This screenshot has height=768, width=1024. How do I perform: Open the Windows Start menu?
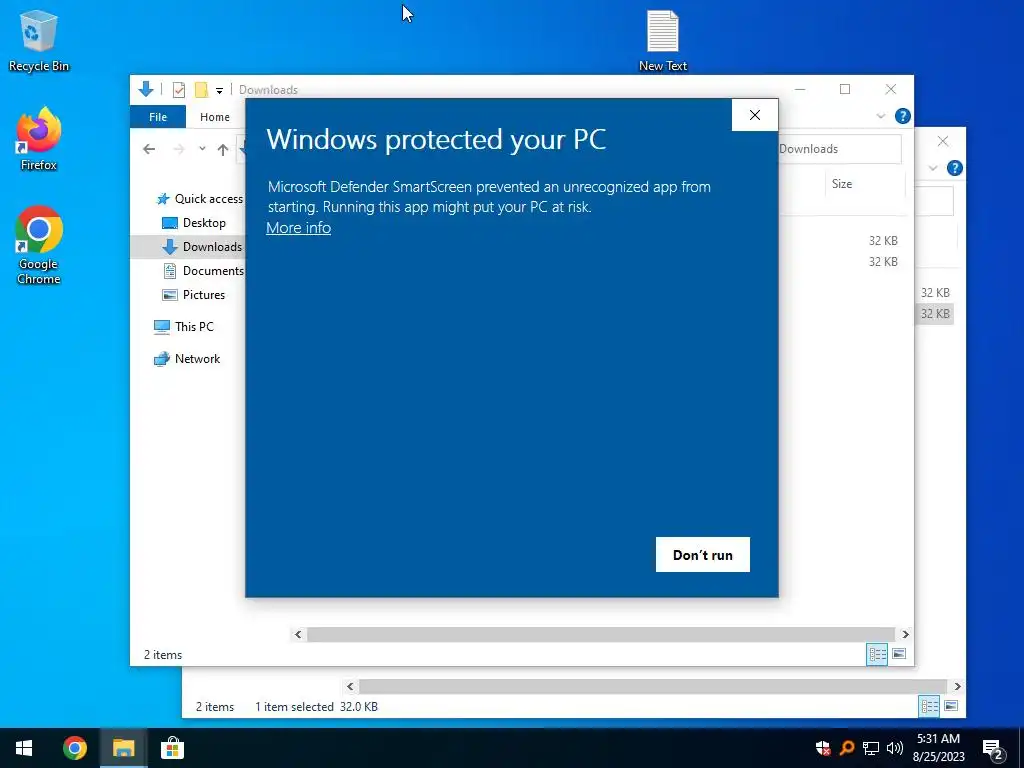tap(24, 748)
